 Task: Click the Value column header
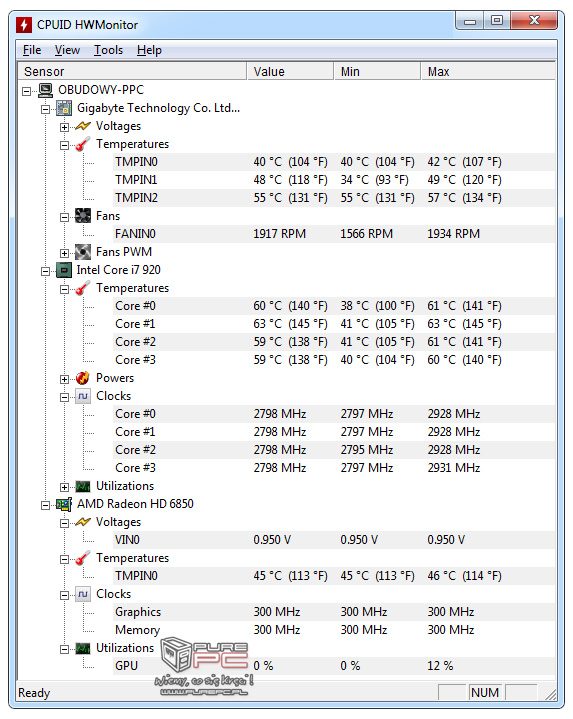[x=290, y=72]
